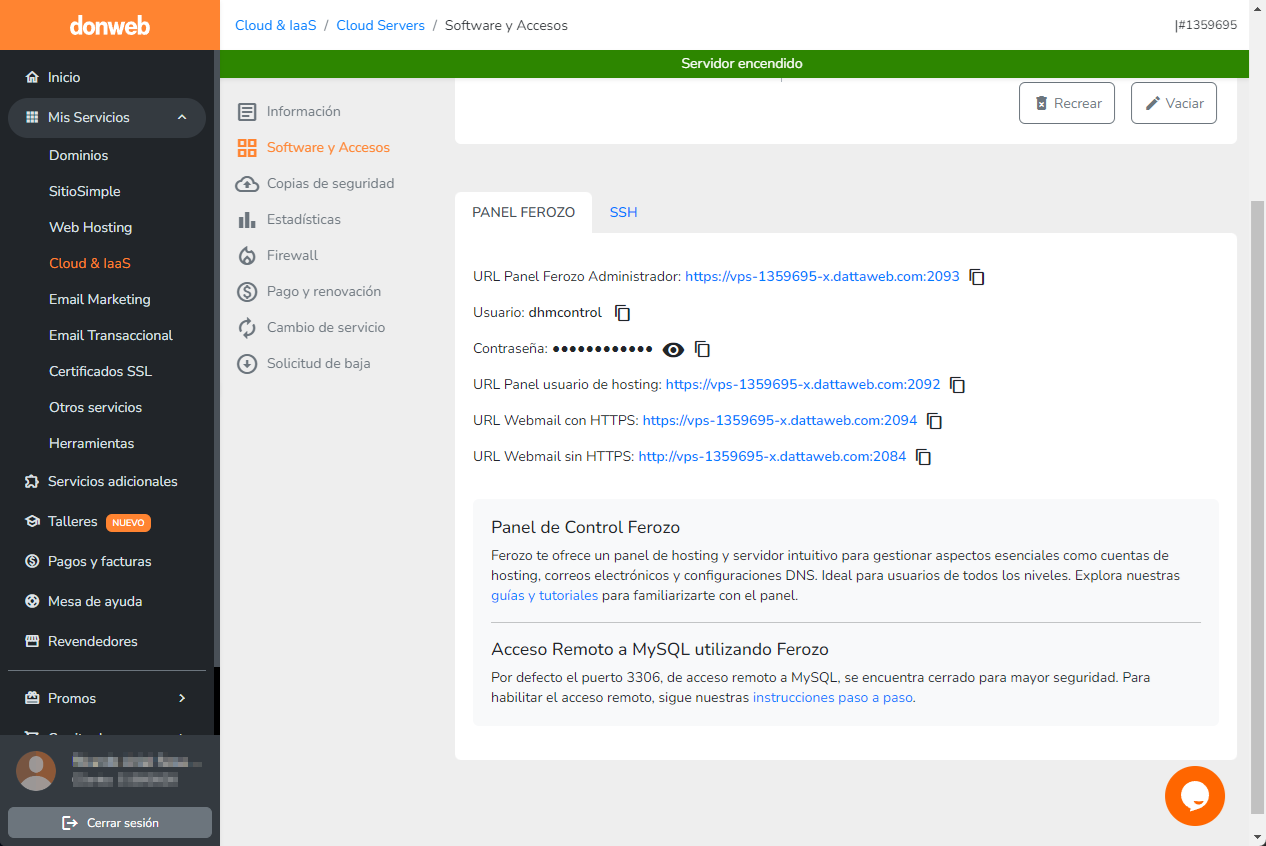
Task: Switch to the PANEL FEROZO tab
Action: [x=523, y=212]
